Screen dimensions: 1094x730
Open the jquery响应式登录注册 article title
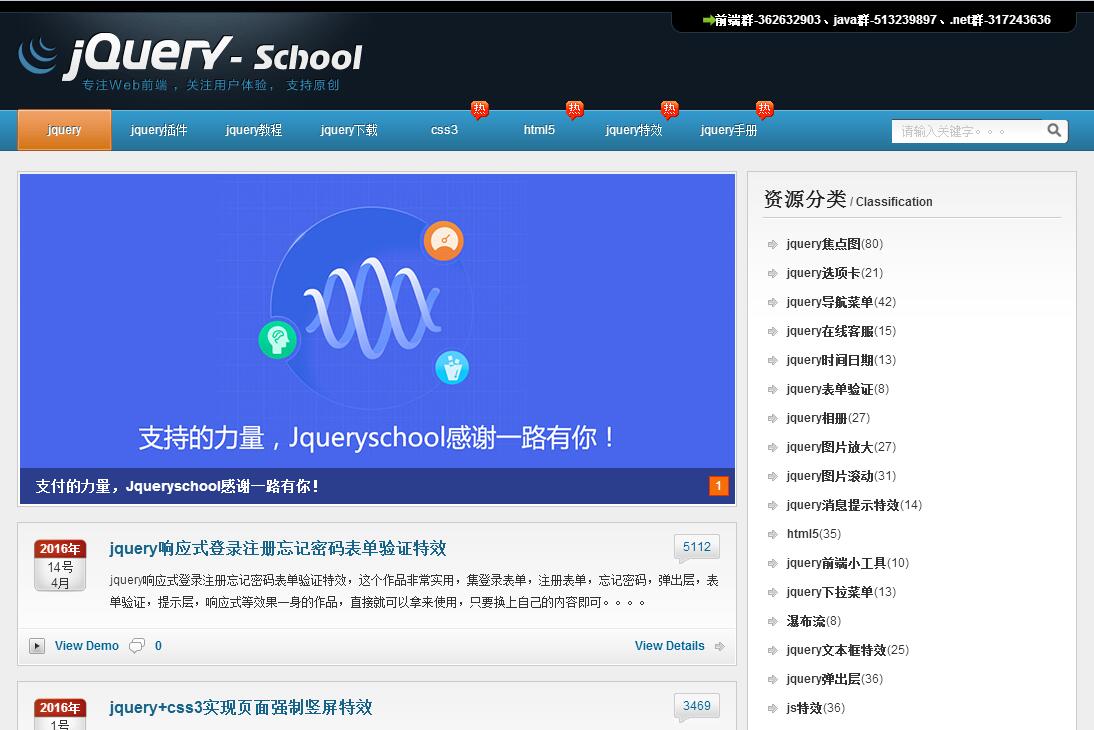(x=278, y=548)
